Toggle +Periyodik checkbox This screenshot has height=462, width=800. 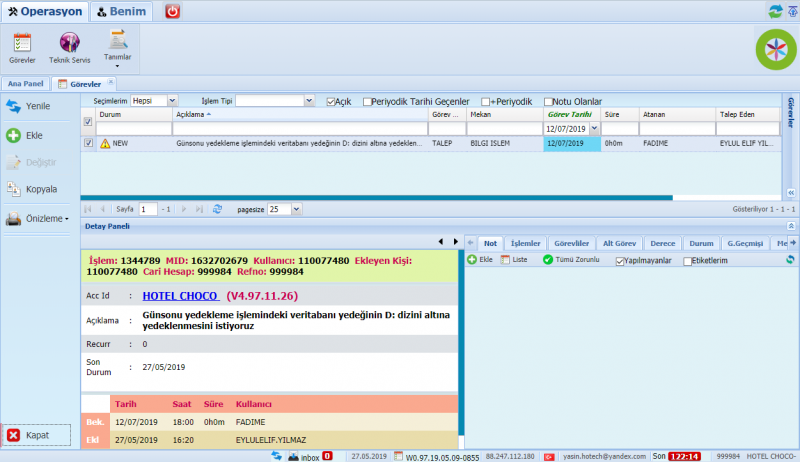[485, 102]
